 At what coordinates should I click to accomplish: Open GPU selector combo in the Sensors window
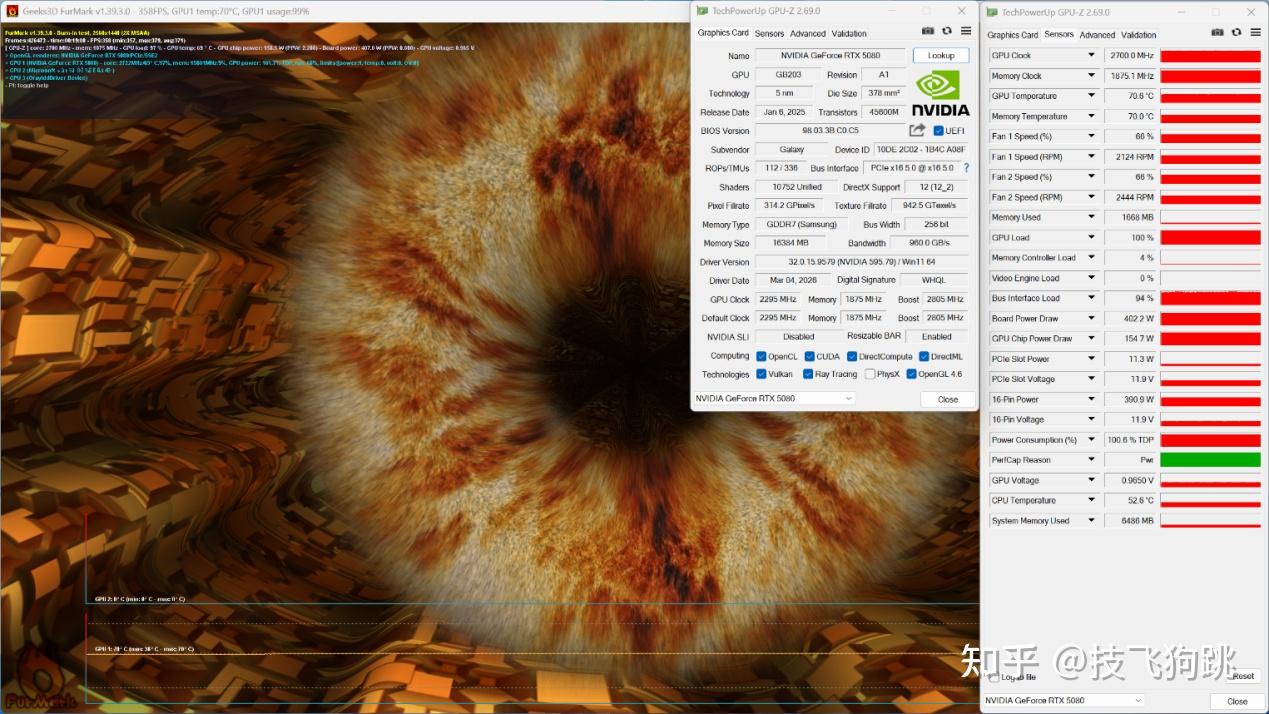point(1063,700)
